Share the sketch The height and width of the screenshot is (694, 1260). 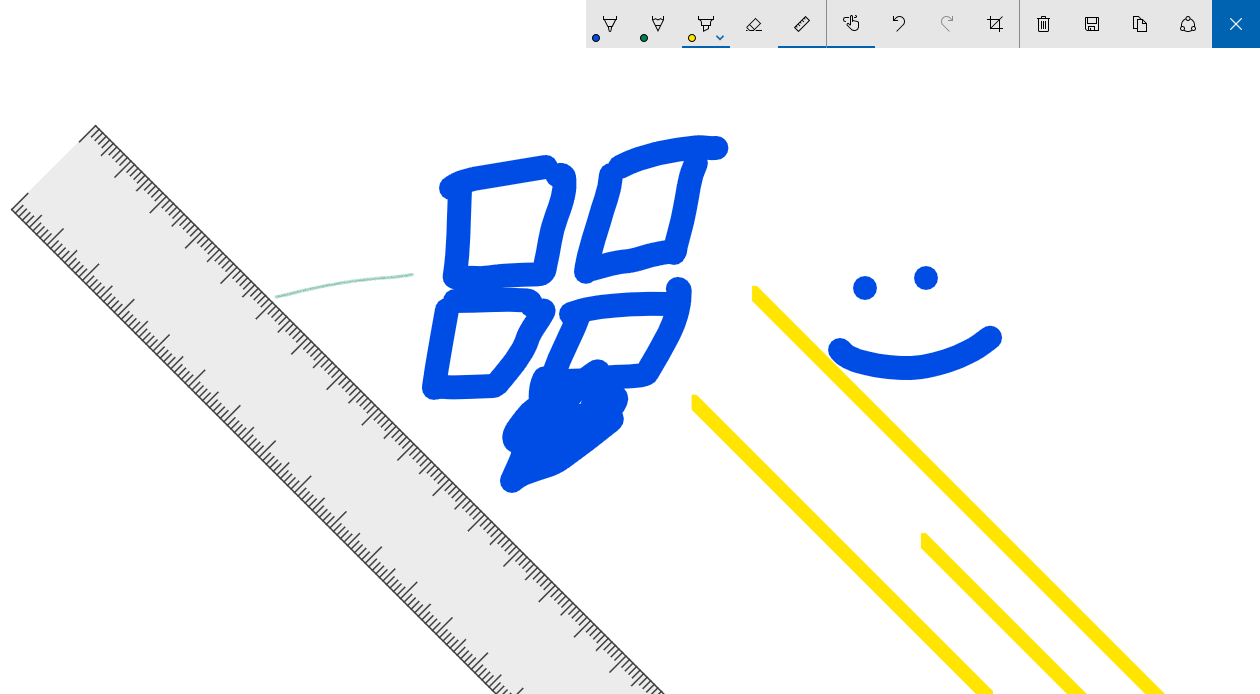pos(1188,24)
